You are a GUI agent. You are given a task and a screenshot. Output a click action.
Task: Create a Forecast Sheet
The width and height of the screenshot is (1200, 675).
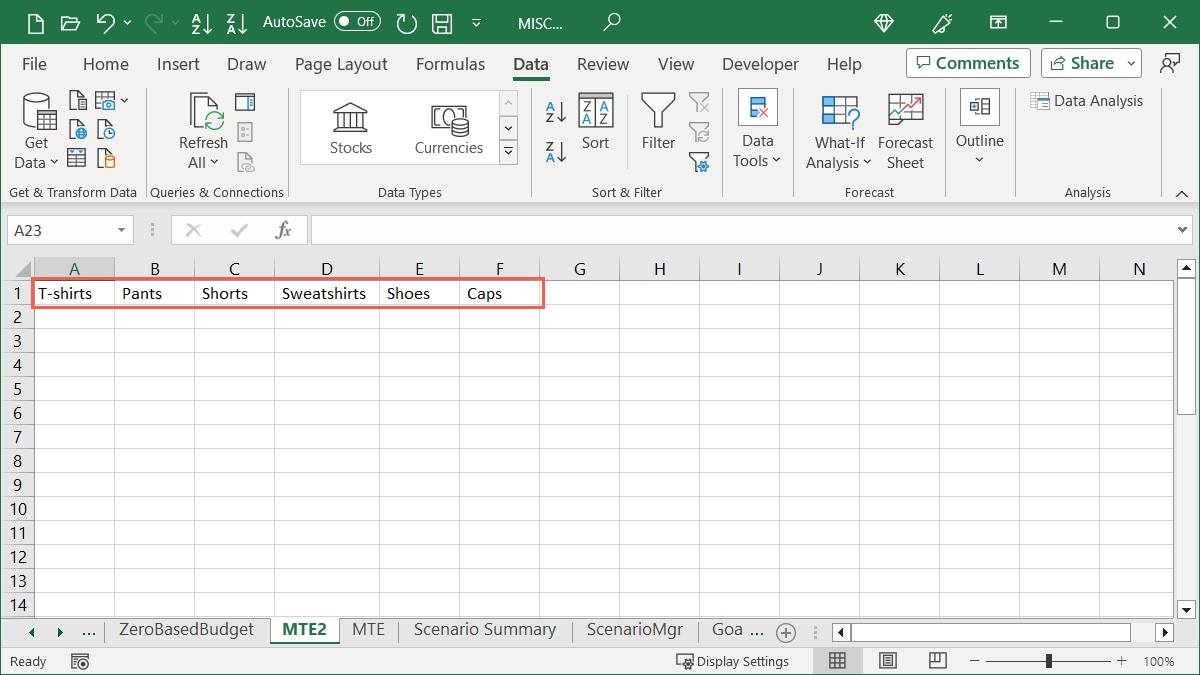coord(905,130)
